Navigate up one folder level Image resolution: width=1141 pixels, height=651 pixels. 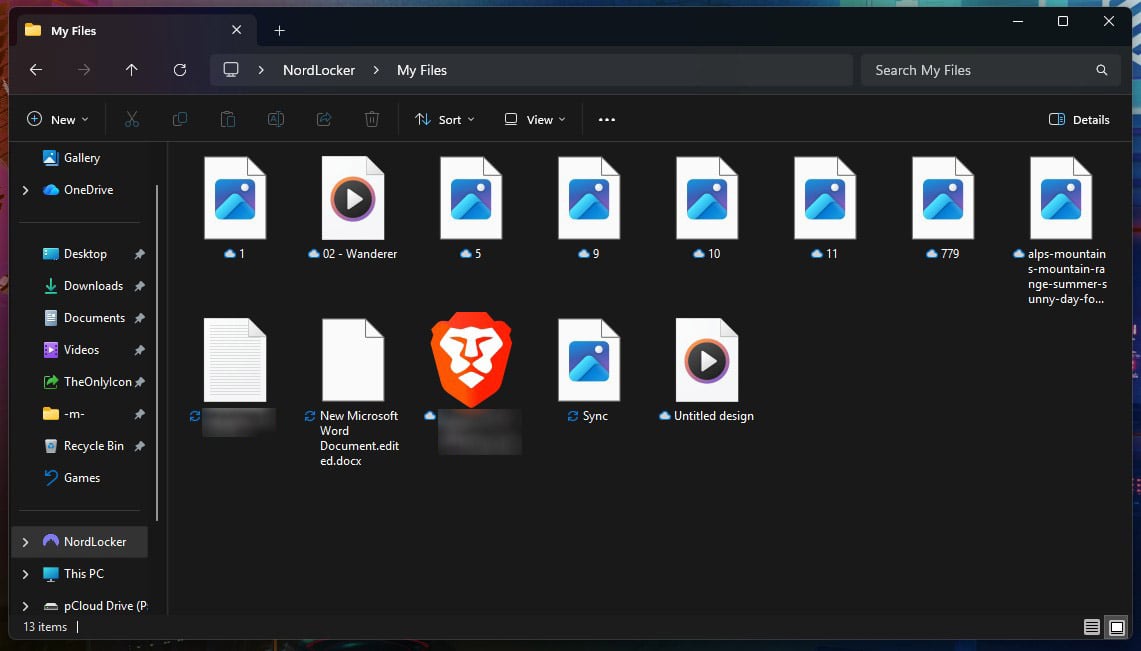coord(131,70)
